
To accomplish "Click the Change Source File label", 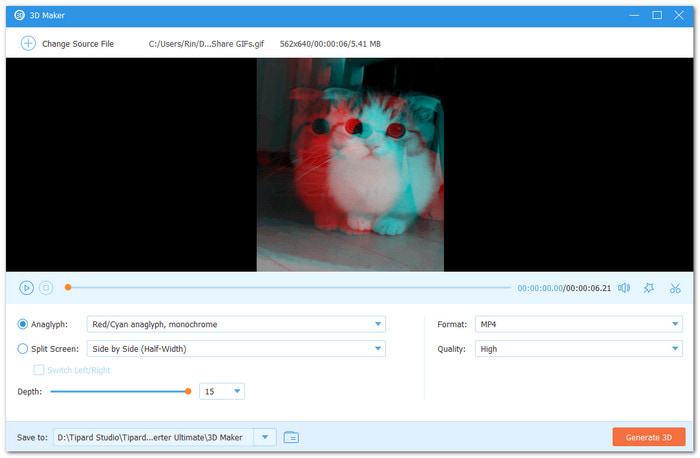I will tap(78, 44).
